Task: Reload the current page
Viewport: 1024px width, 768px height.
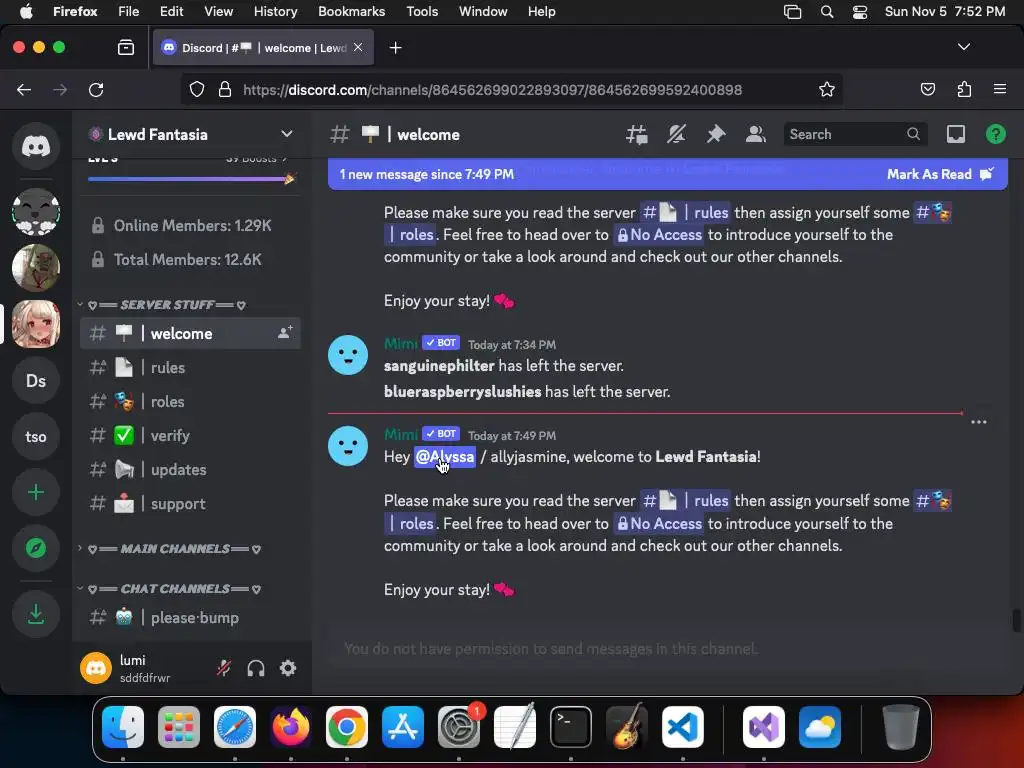Action: point(96,89)
